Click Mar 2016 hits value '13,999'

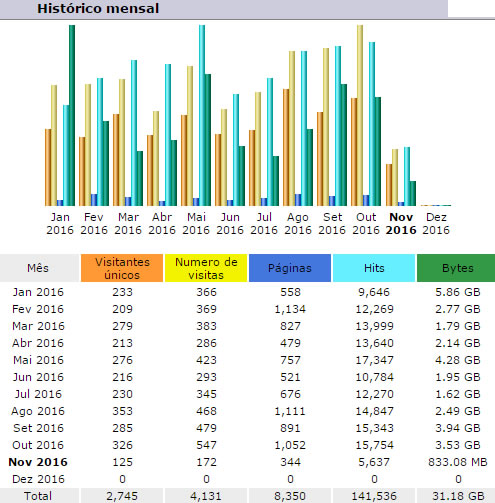point(374,326)
